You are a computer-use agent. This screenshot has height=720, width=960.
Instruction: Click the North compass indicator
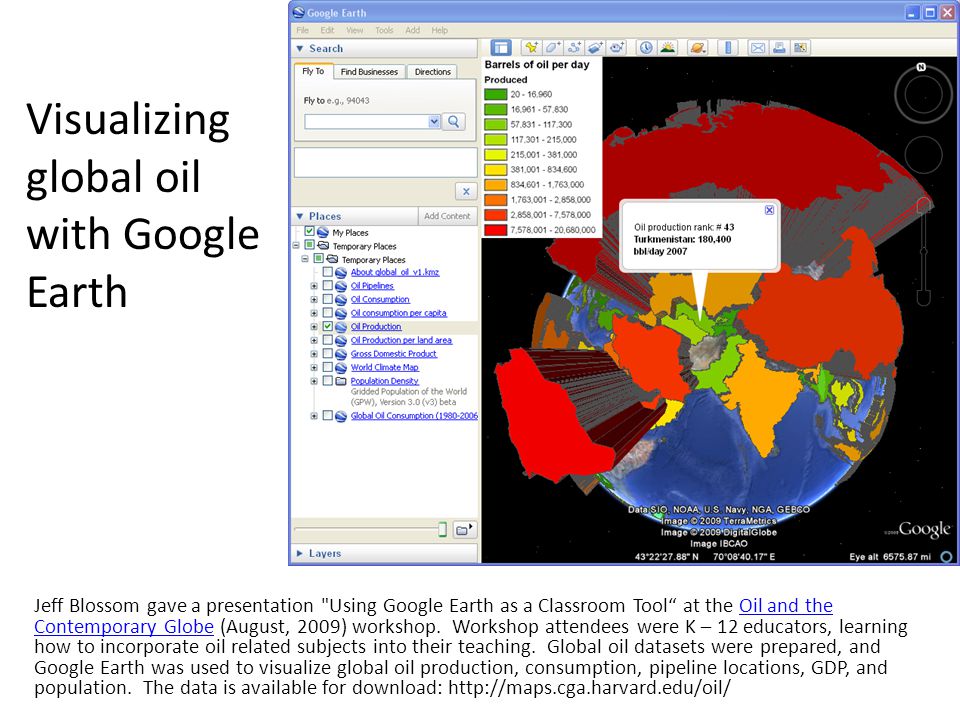tap(921, 67)
